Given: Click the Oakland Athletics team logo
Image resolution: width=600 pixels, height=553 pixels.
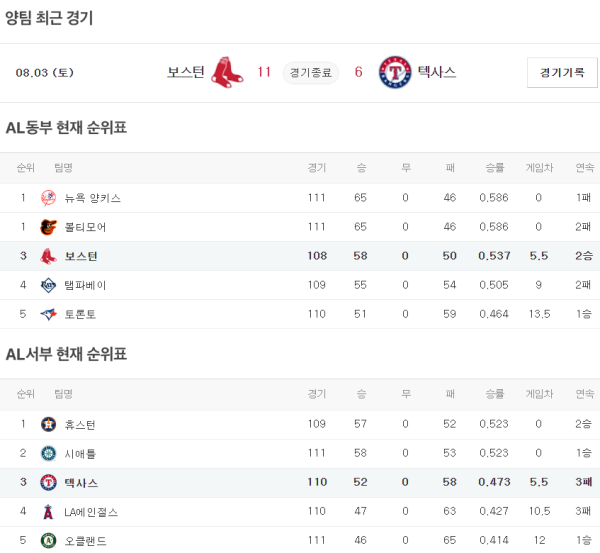Looking at the screenshot, I should (x=48, y=541).
